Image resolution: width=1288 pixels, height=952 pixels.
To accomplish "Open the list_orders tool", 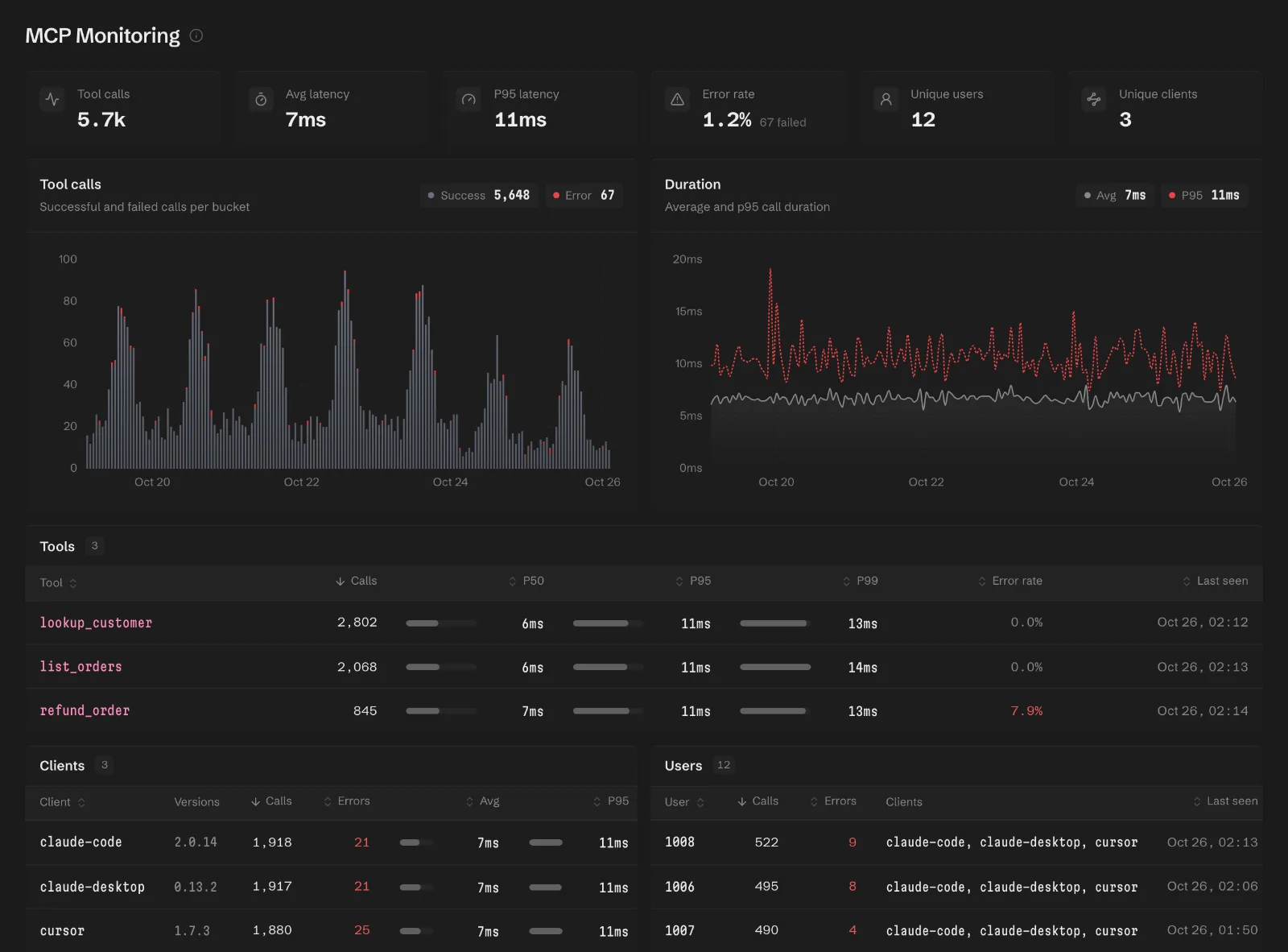I will coord(81,667).
